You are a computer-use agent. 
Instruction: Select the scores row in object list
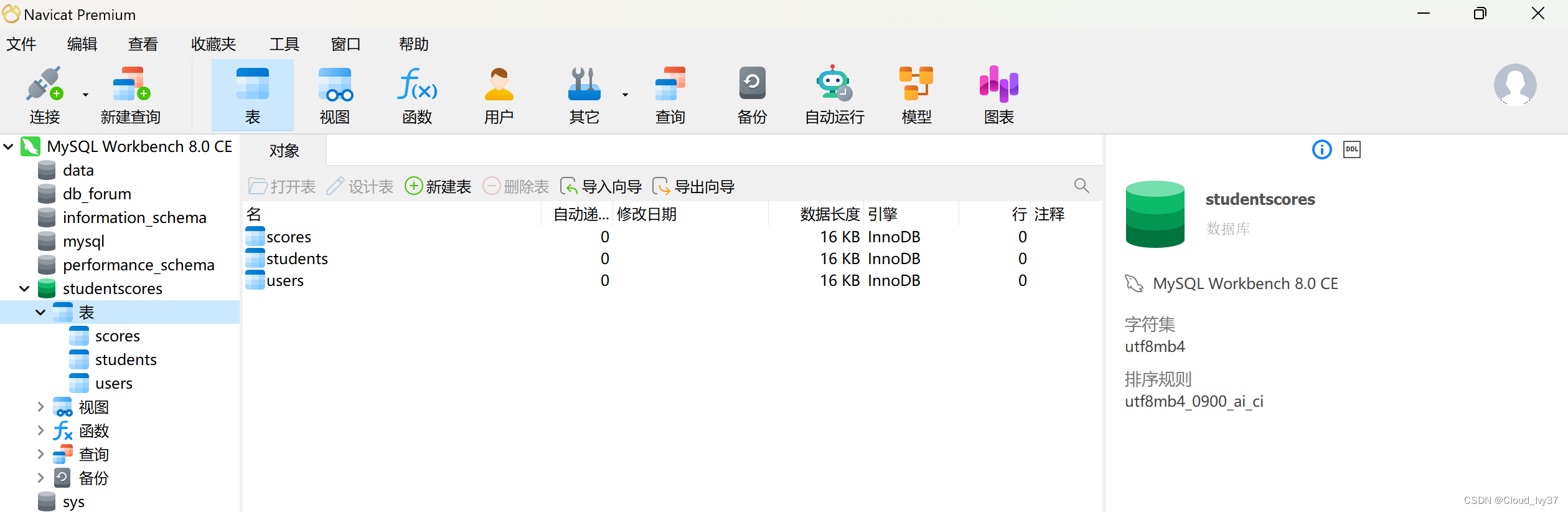(x=672, y=237)
